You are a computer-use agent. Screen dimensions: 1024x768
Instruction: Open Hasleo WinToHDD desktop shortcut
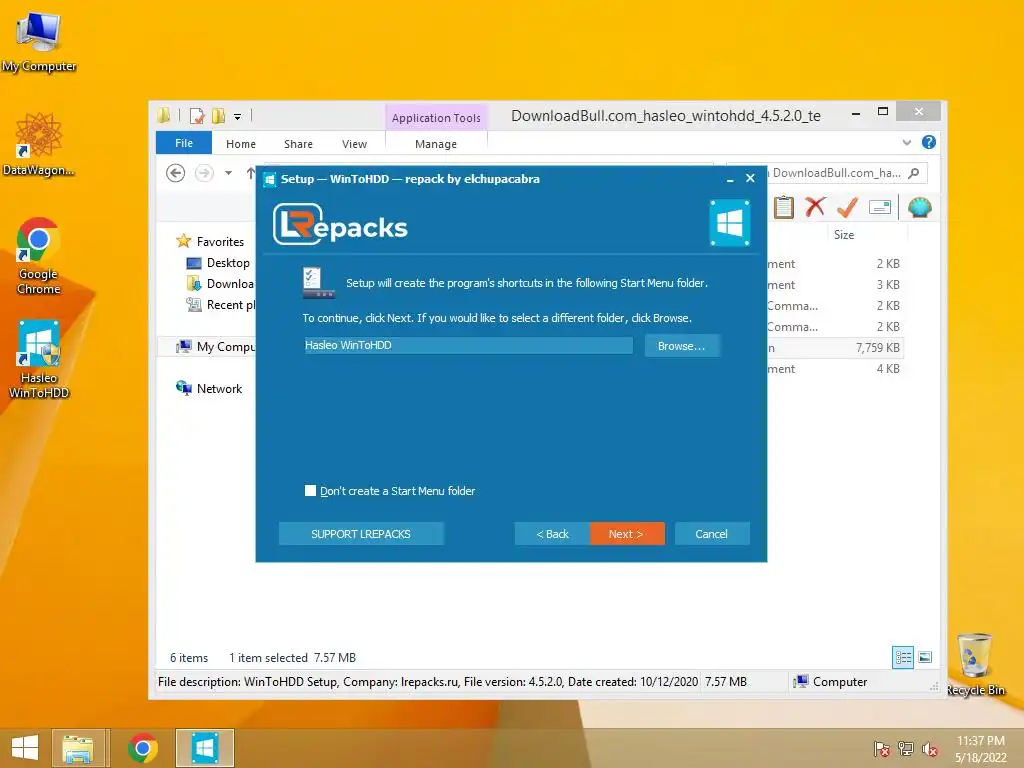tap(39, 359)
